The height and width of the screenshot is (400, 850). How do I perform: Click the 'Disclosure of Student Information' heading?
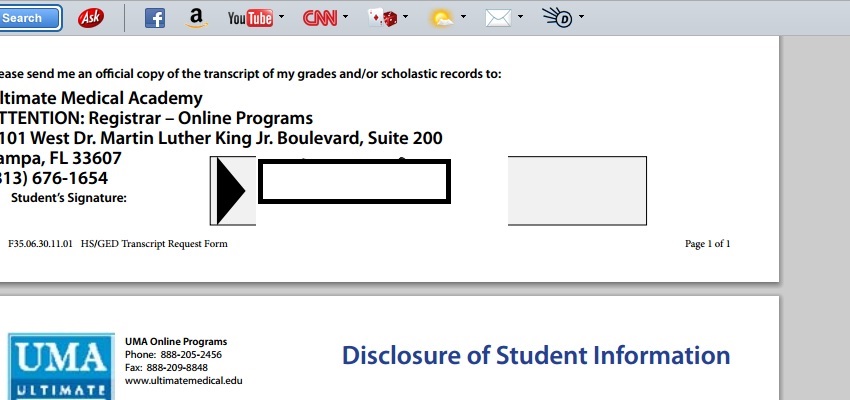pos(536,356)
